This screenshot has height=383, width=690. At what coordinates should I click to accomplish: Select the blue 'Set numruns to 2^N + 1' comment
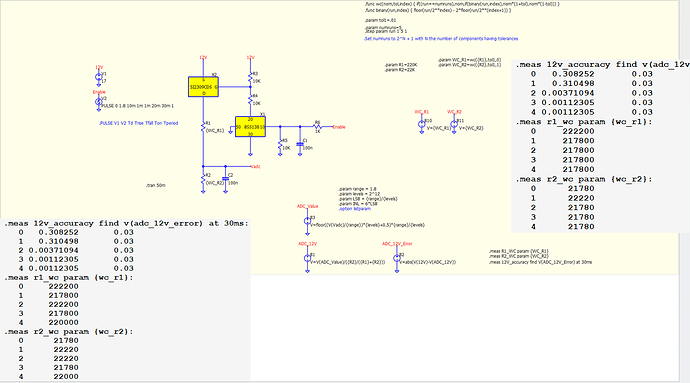(x=441, y=39)
